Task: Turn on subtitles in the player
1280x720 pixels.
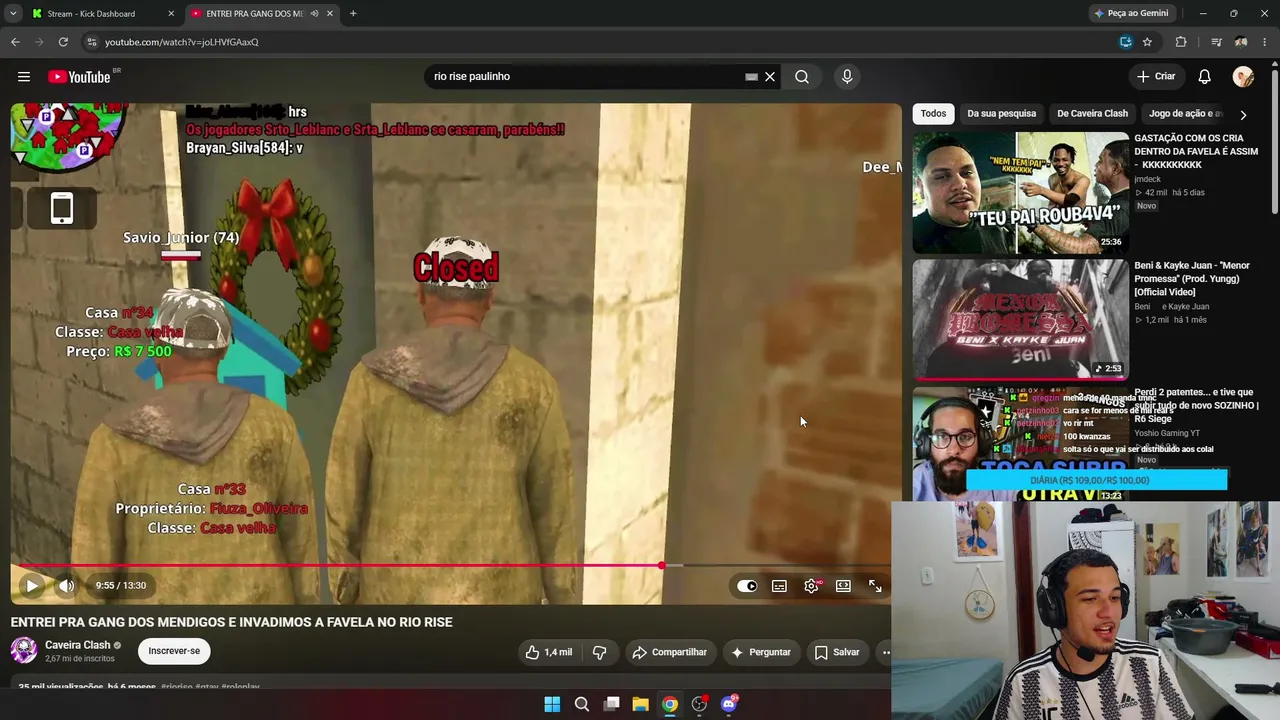Action: [779, 586]
